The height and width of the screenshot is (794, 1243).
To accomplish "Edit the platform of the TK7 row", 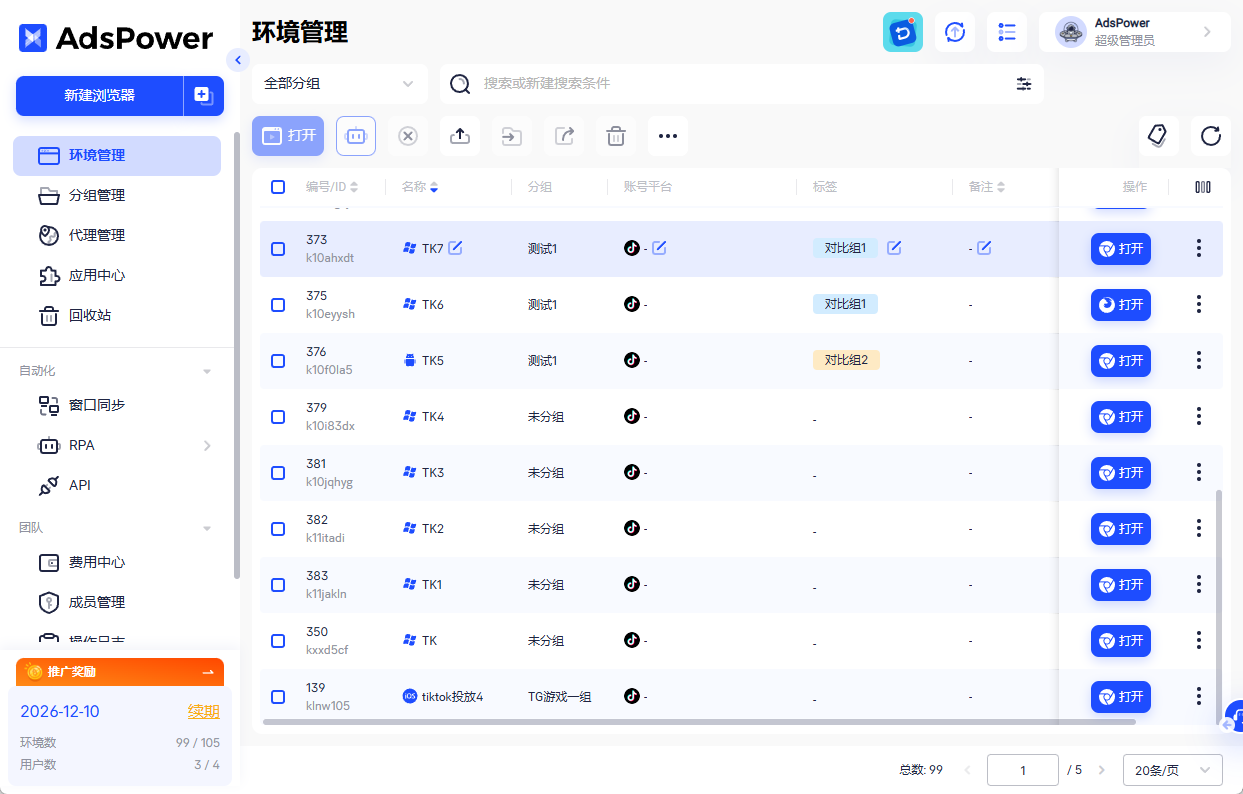I will [659, 248].
